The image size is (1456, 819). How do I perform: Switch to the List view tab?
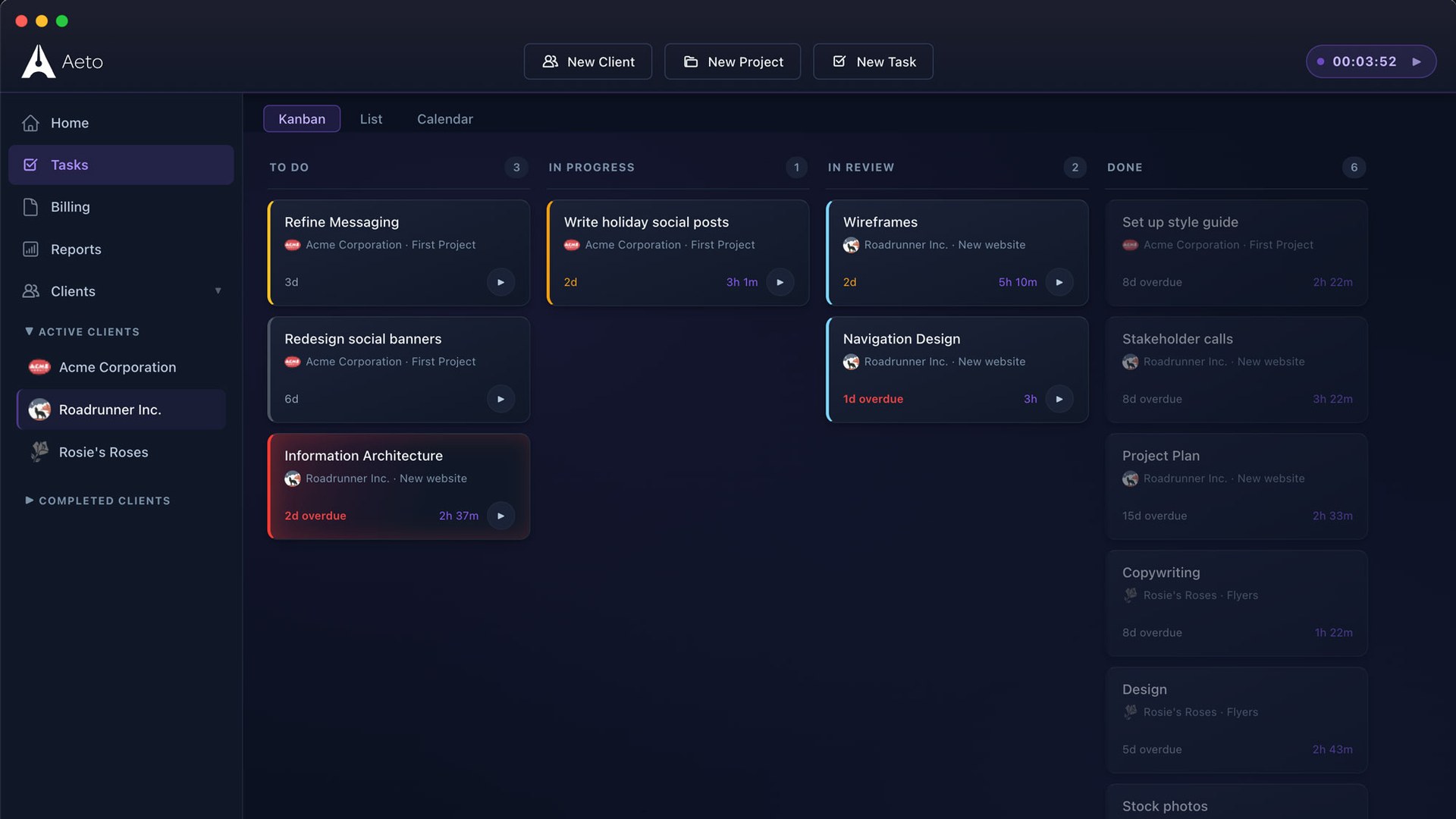point(371,119)
